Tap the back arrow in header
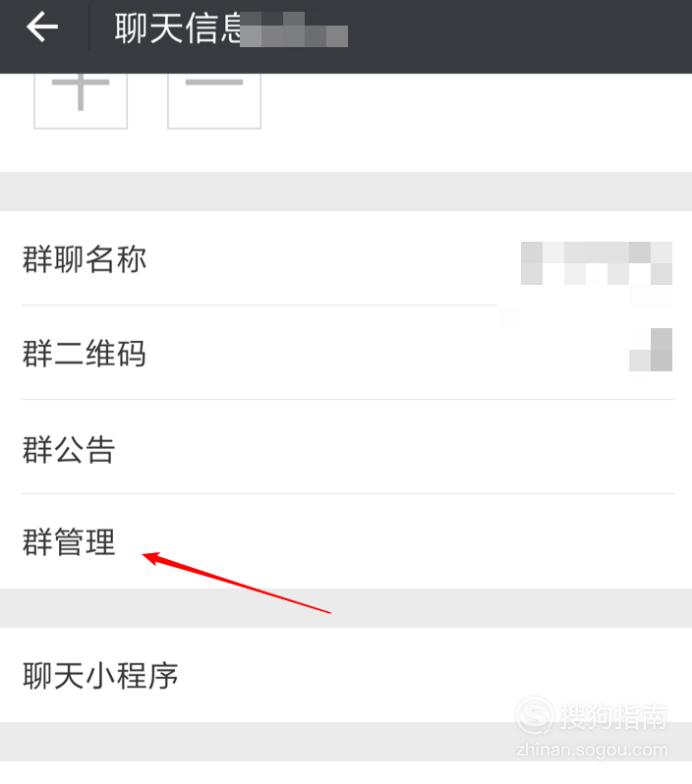Screen dimensions: 692x784 click(42, 27)
